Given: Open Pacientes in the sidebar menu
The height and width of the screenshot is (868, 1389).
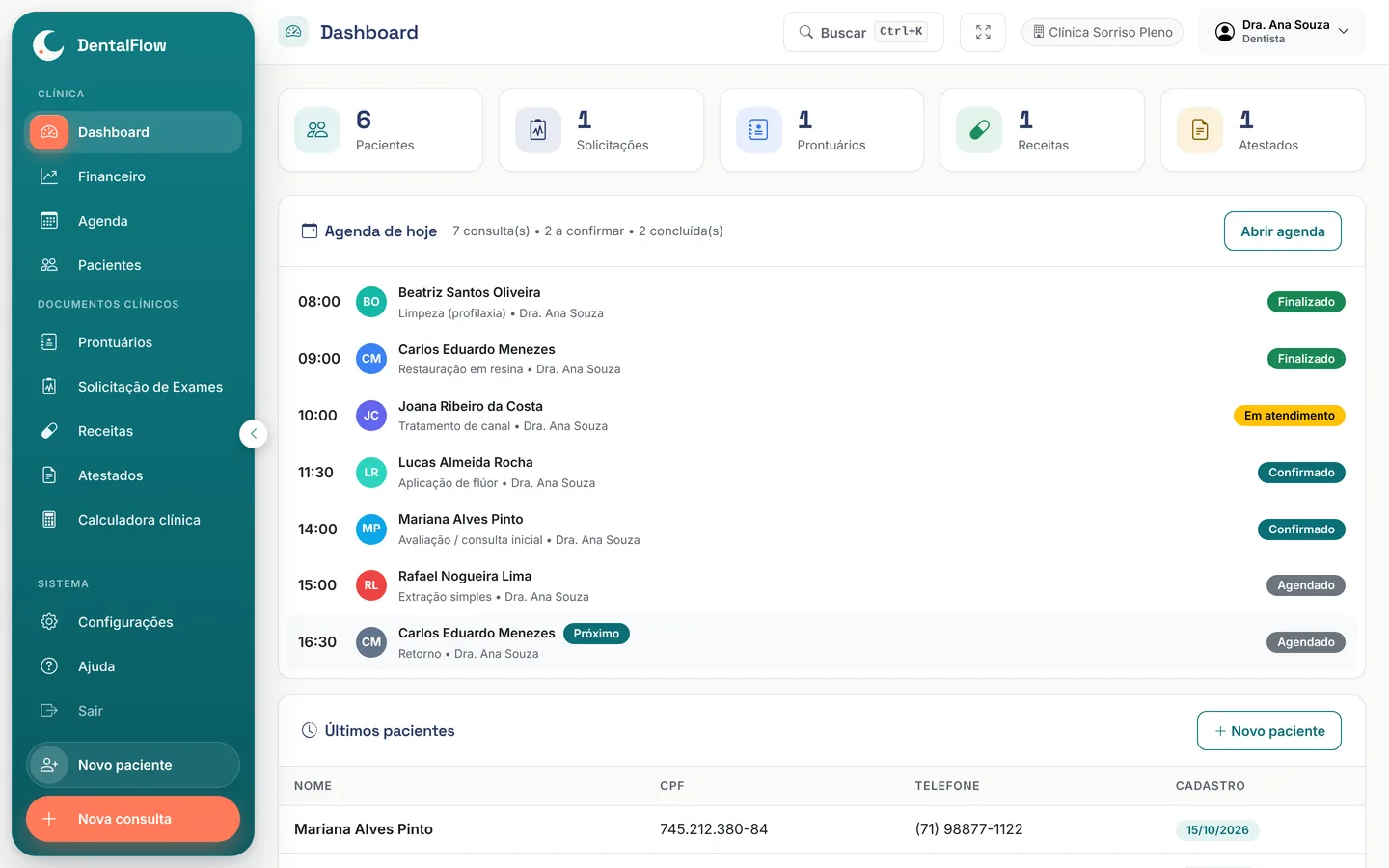Looking at the screenshot, I should tap(133, 265).
